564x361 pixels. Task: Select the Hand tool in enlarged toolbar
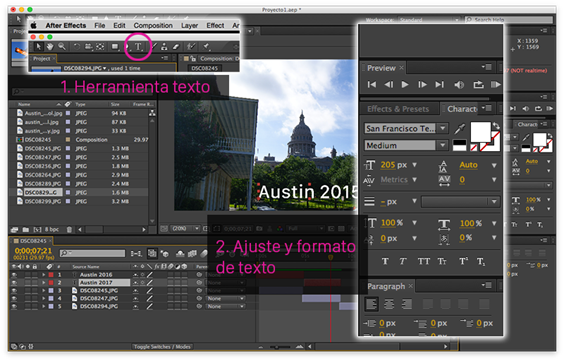pyautogui.click(x=50, y=46)
